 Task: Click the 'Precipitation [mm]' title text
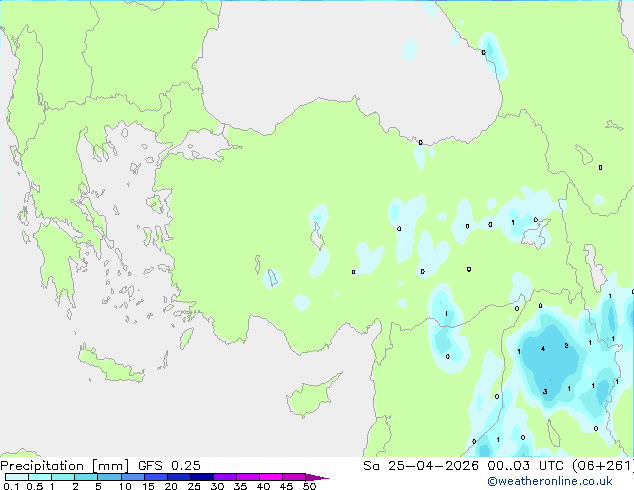[x=65, y=466]
